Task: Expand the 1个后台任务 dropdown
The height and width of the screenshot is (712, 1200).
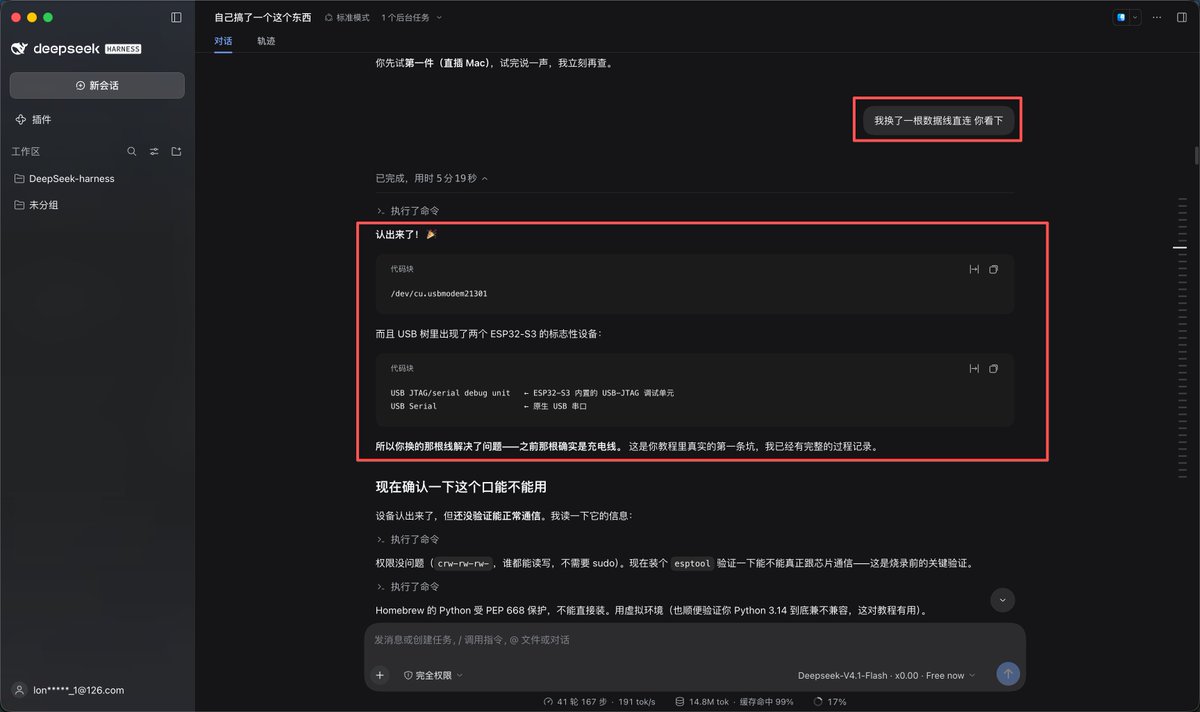Action: (x=411, y=18)
